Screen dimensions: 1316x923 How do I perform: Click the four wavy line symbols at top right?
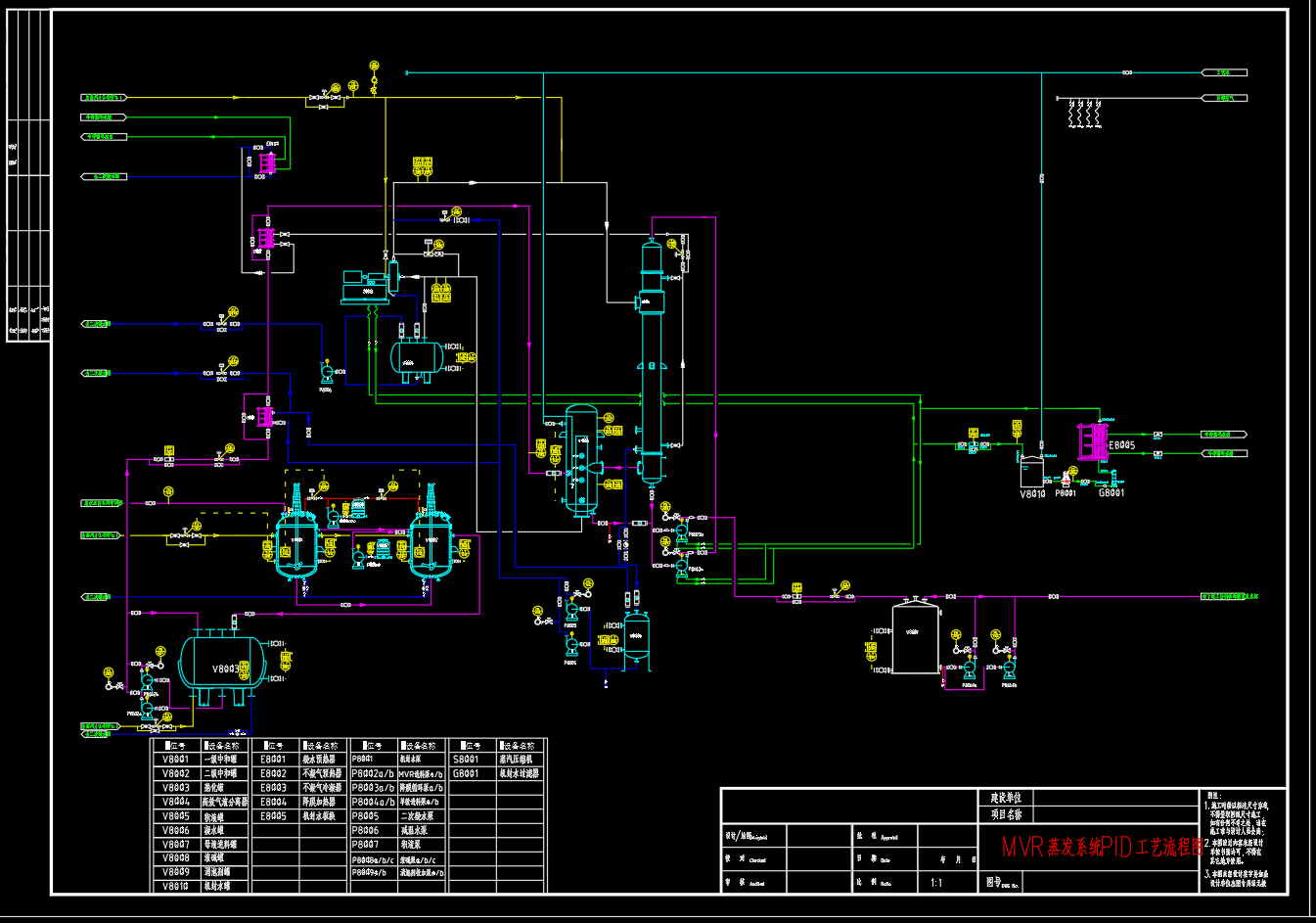(1085, 114)
